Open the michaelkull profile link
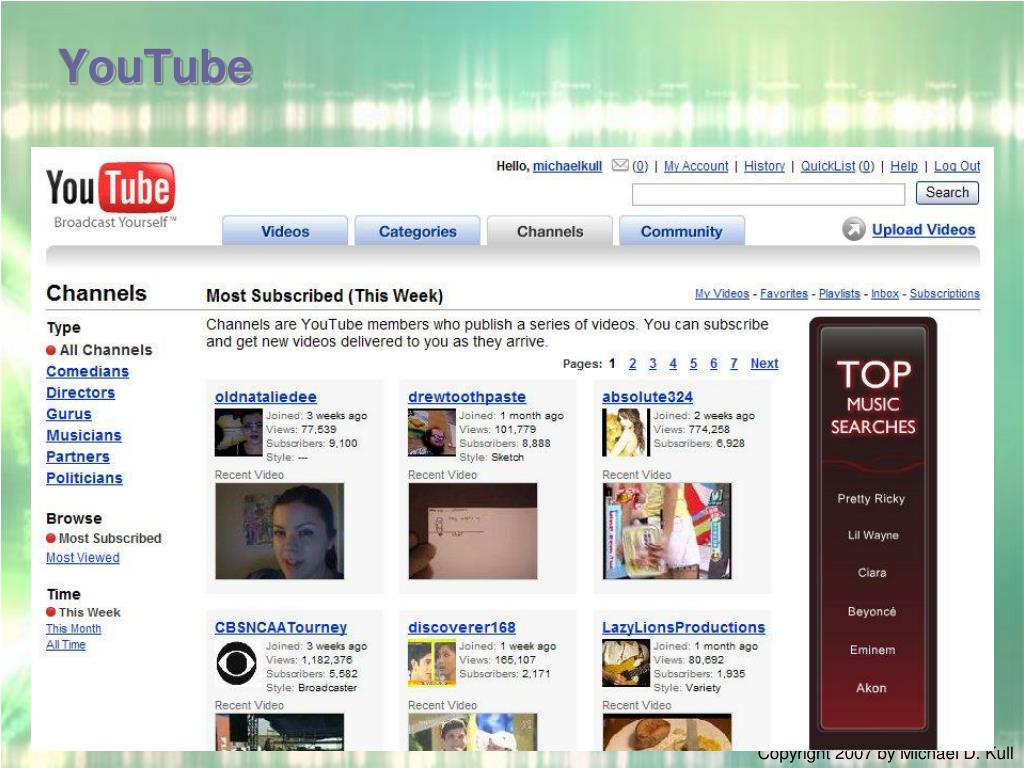The height and width of the screenshot is (768, 1024). 568,166
